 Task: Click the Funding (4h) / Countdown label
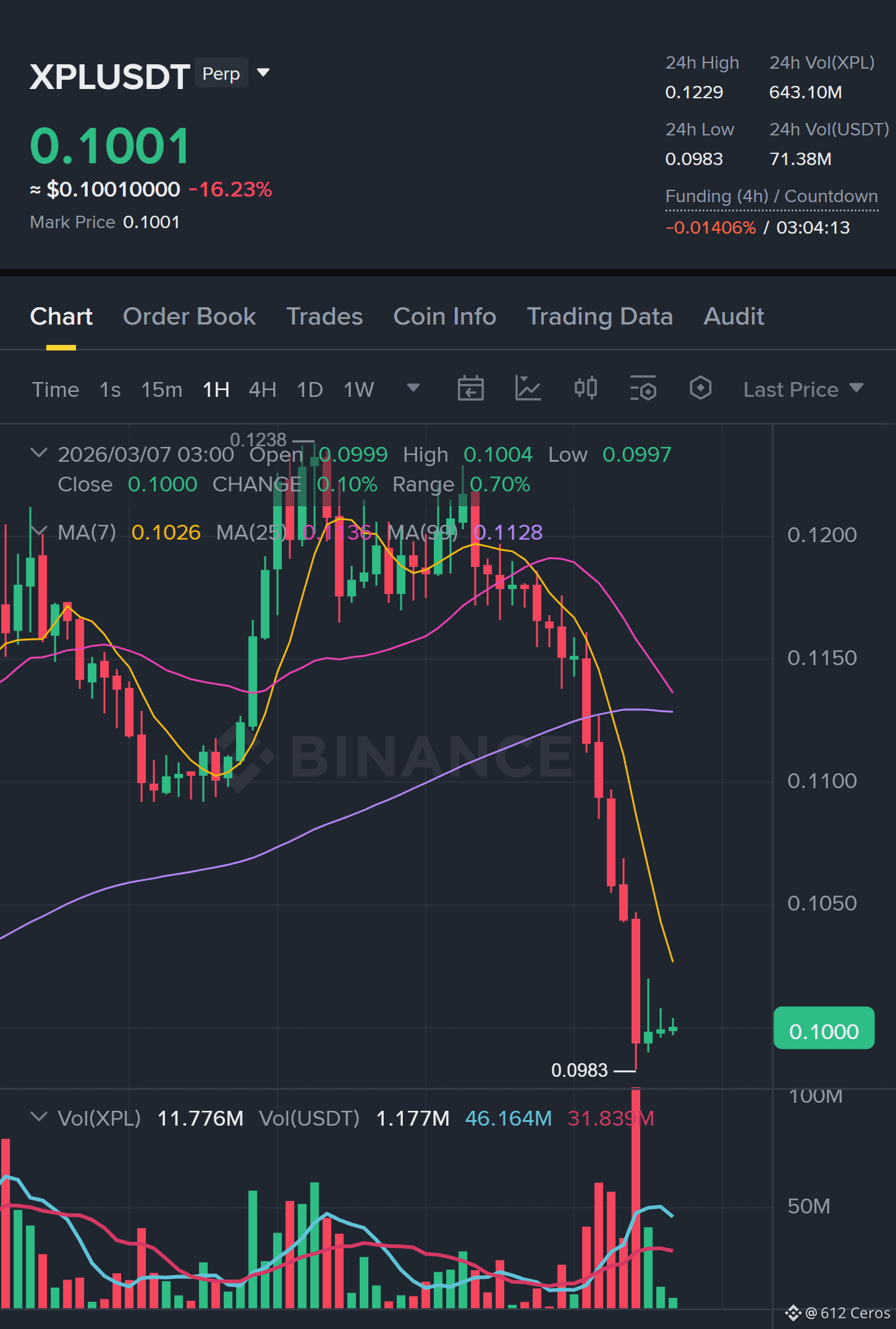[x=772, y=197]
